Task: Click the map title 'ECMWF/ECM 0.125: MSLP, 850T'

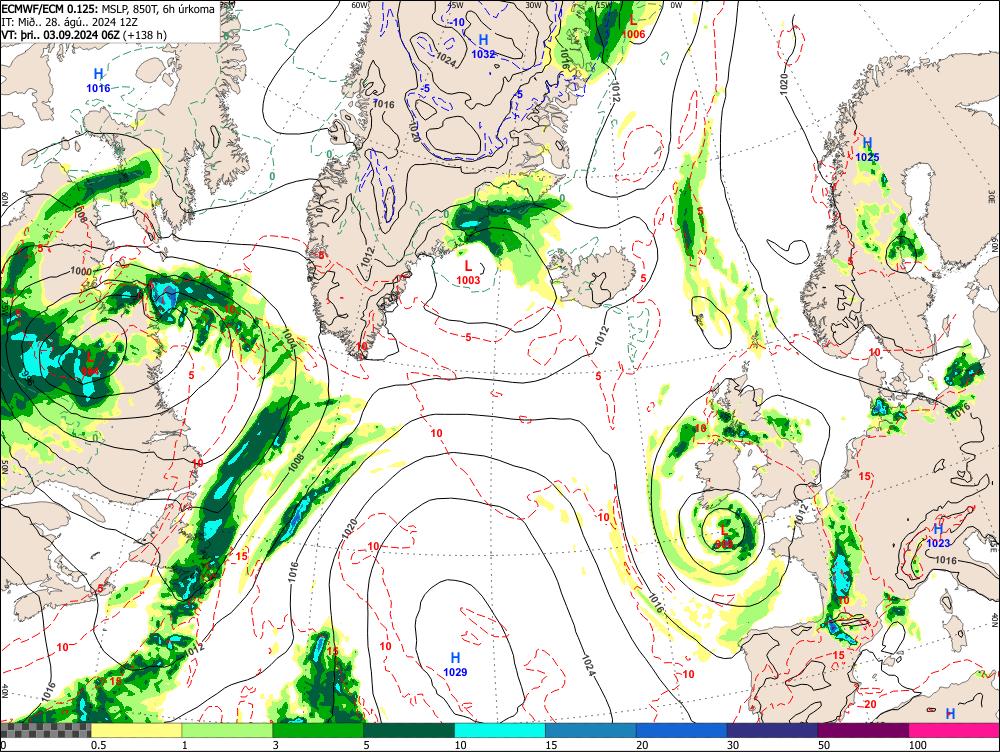Action: 73,9
